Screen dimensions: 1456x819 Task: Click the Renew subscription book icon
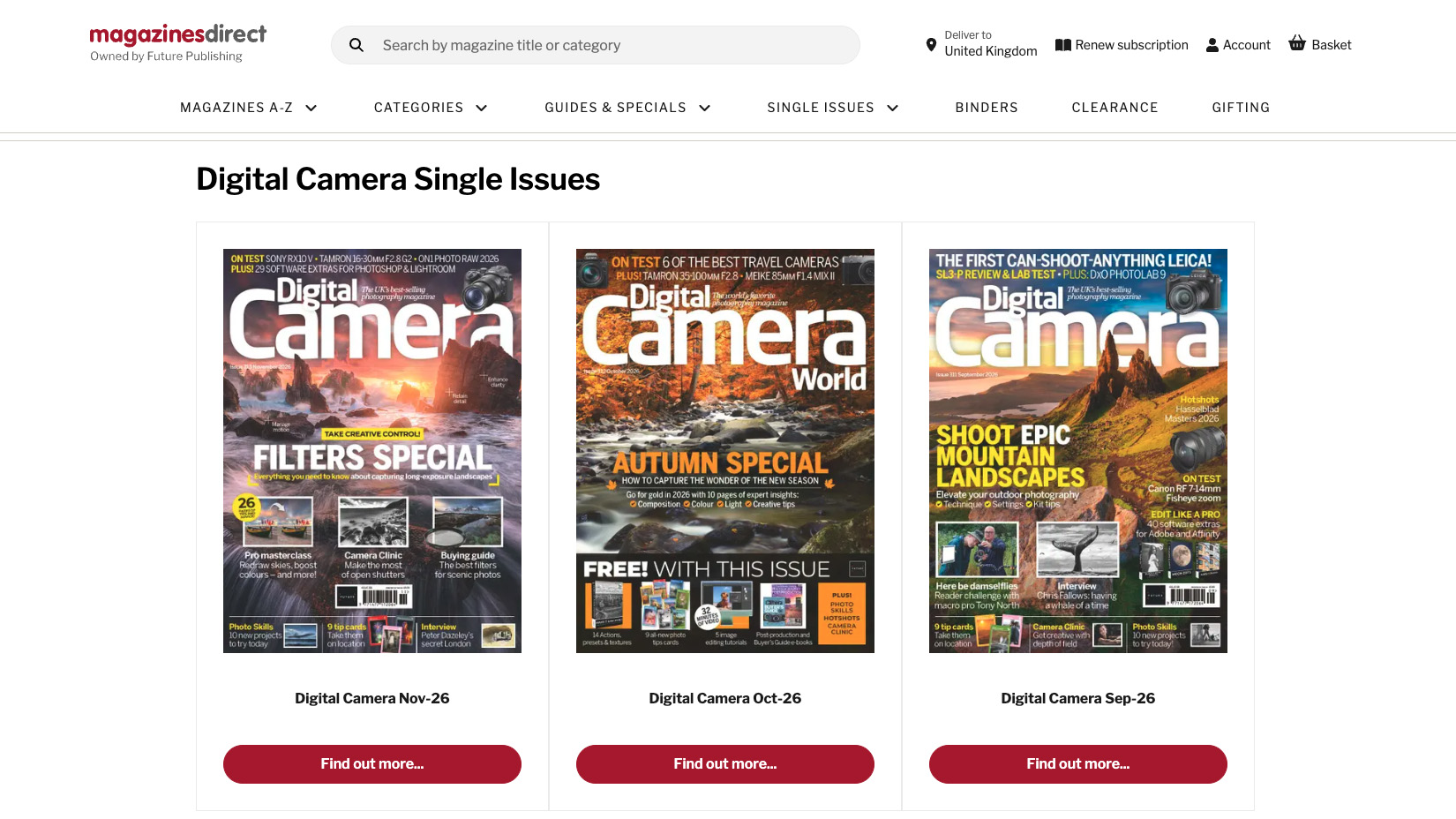pyautogui.click(x=1063, y=45)
